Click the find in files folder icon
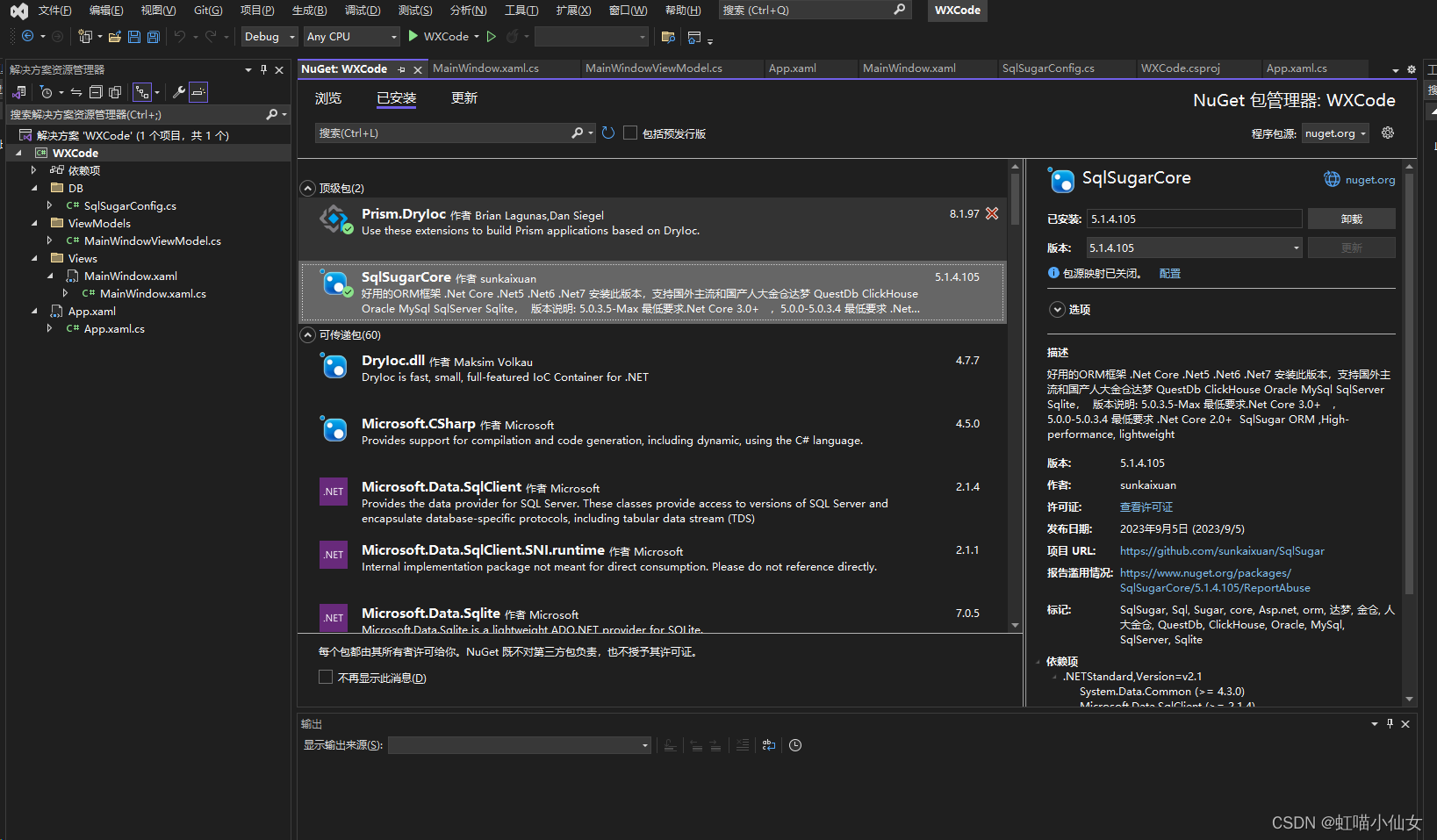The image size is (1437, 840). (668, 37)
